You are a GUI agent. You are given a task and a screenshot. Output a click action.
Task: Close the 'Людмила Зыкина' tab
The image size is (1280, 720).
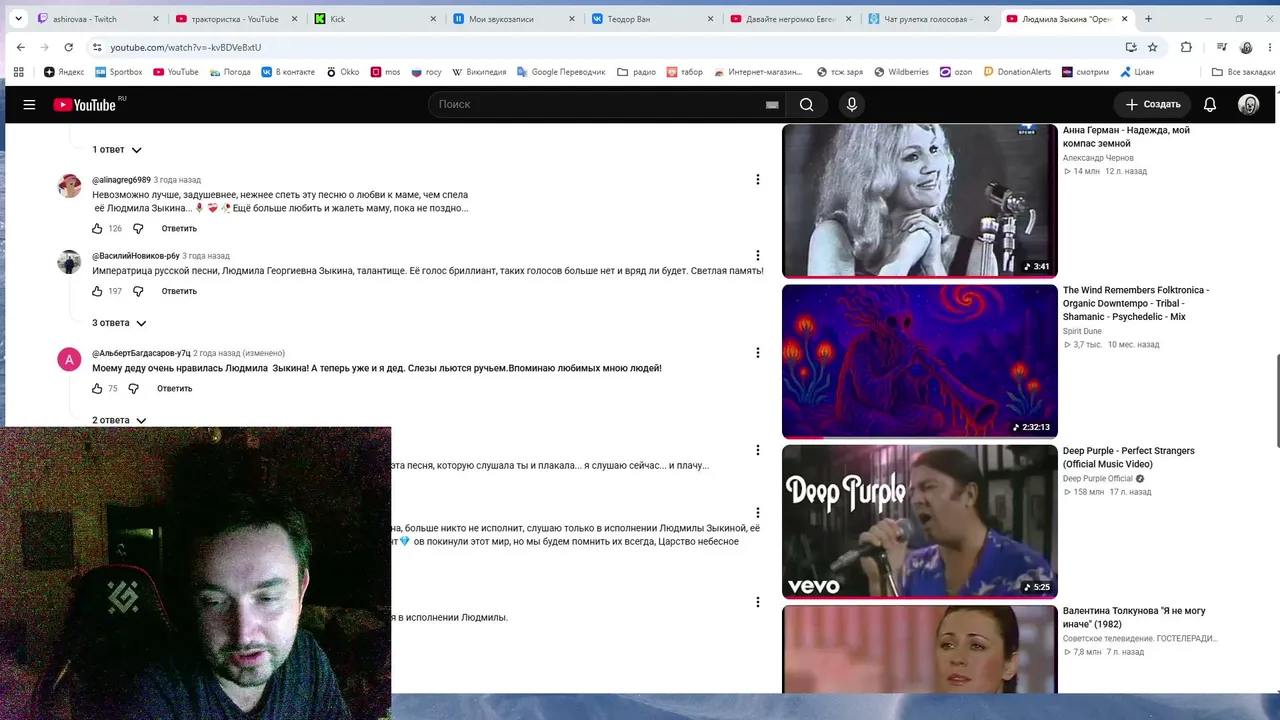1125,19
